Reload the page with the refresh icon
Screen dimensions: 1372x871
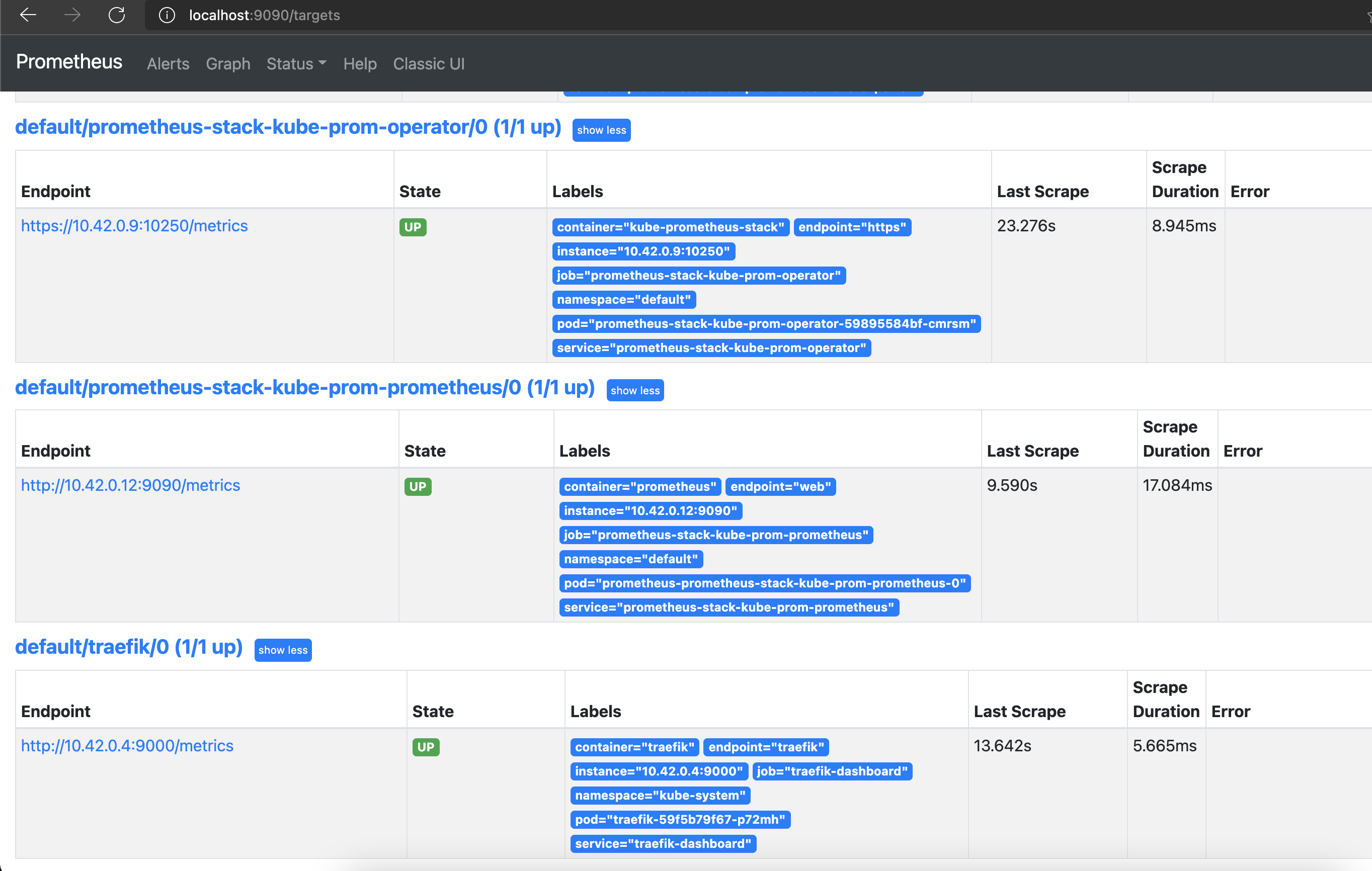coord(117,15)
